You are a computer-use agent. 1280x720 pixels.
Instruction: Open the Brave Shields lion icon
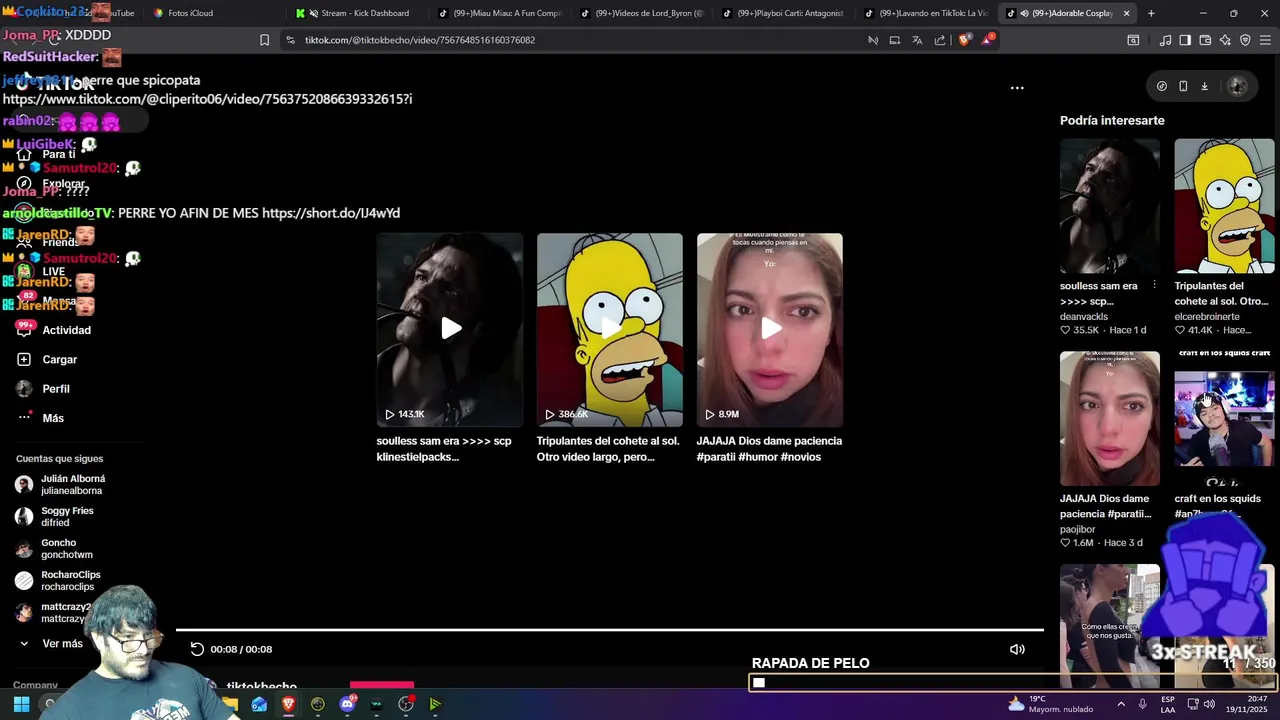pyautogui.click(x=964, y=40)
